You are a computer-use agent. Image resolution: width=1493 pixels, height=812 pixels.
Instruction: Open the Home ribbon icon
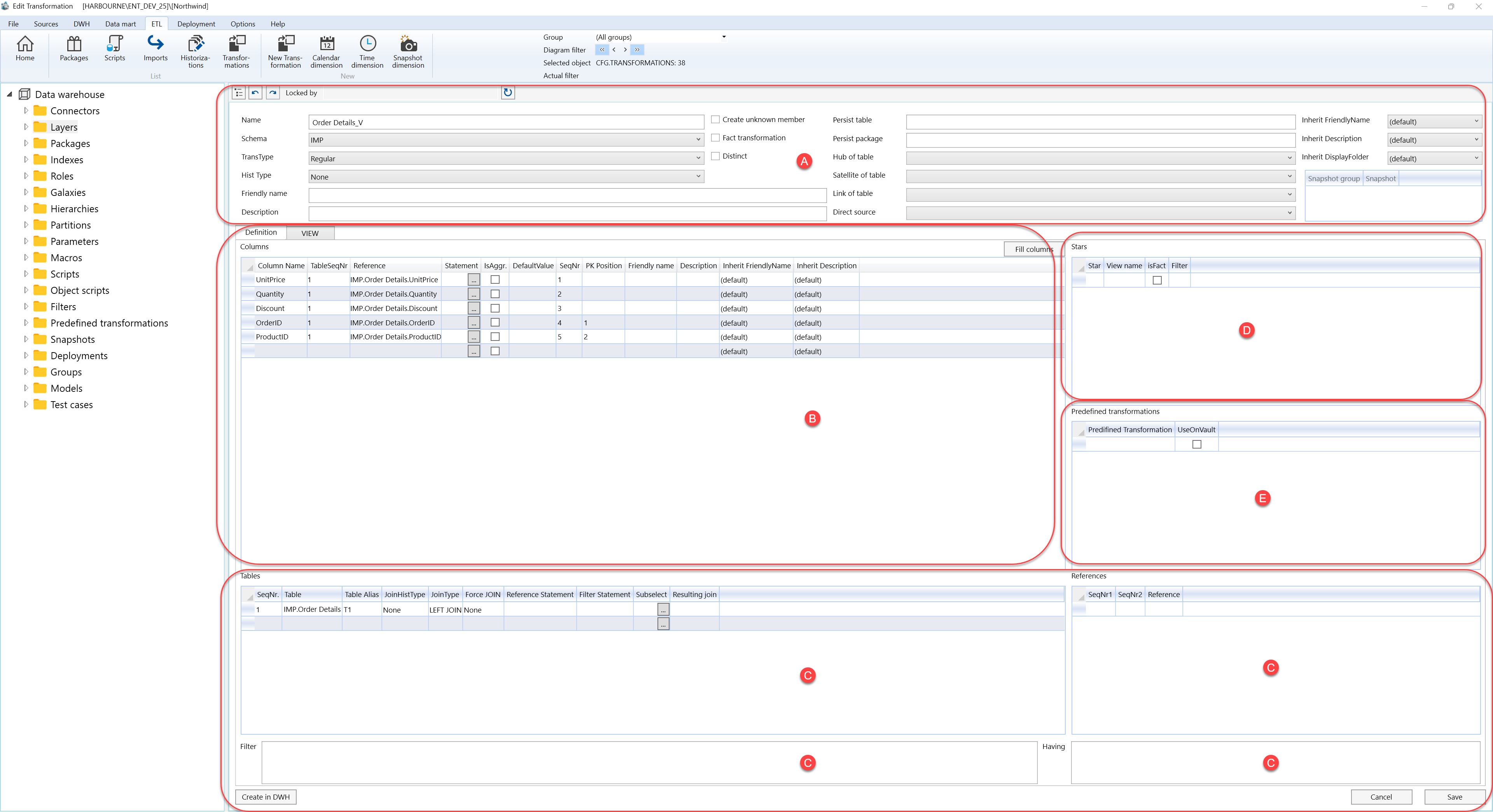coord(25,48)
